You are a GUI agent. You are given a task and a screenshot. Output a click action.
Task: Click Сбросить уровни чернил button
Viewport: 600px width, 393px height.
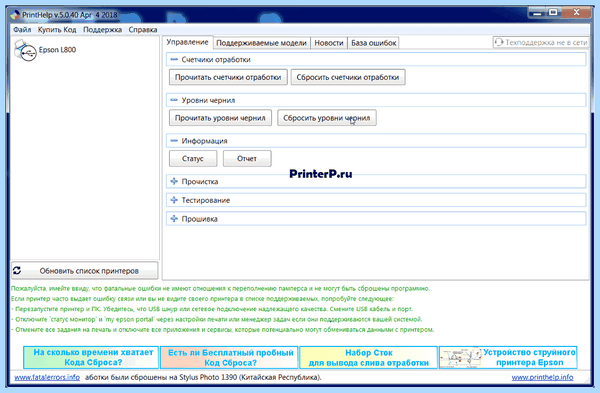pyautogui.click(x=326, y=118)
